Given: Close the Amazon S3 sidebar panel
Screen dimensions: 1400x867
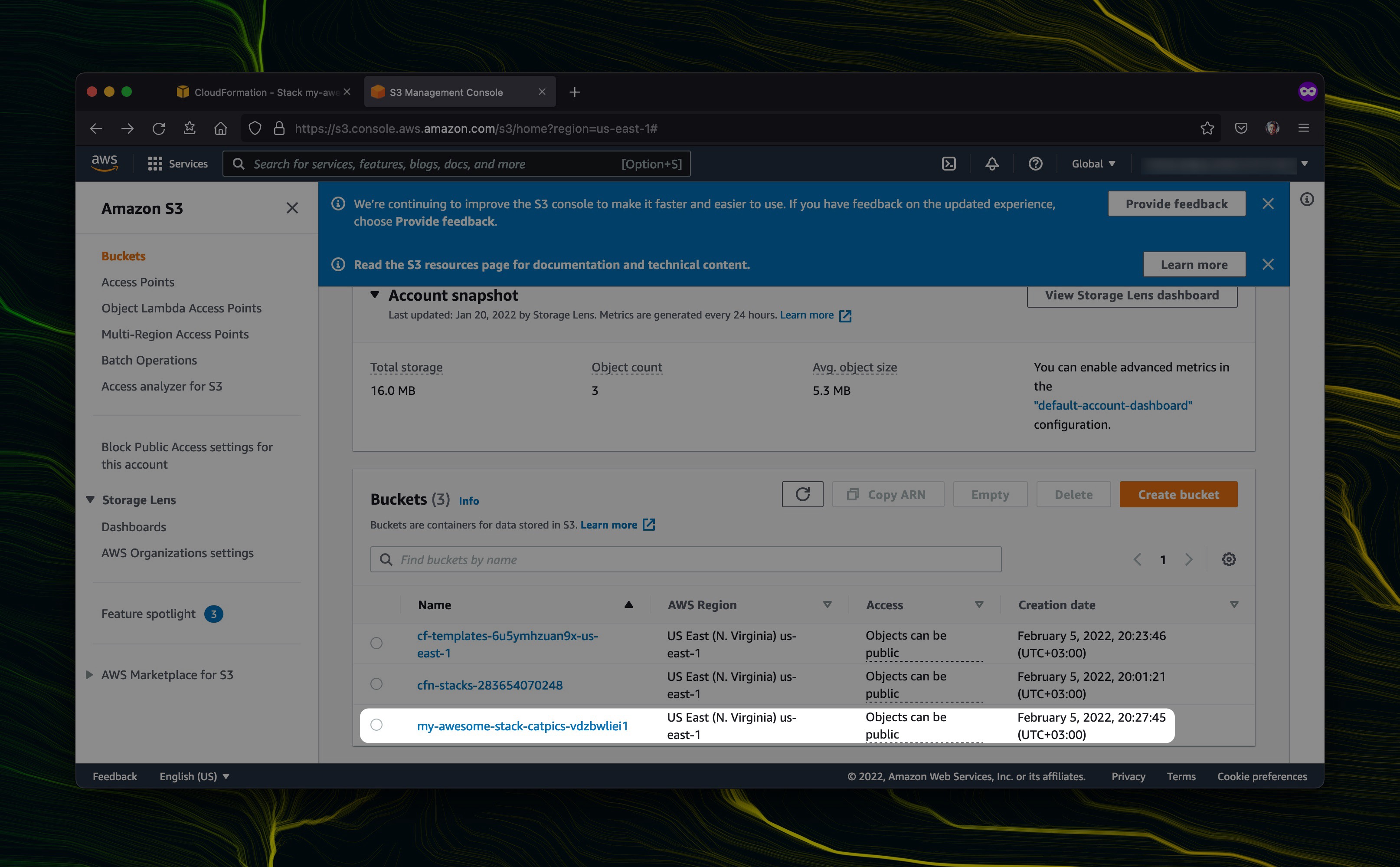Looking at the screenshot, I should [x=292, y=208].
